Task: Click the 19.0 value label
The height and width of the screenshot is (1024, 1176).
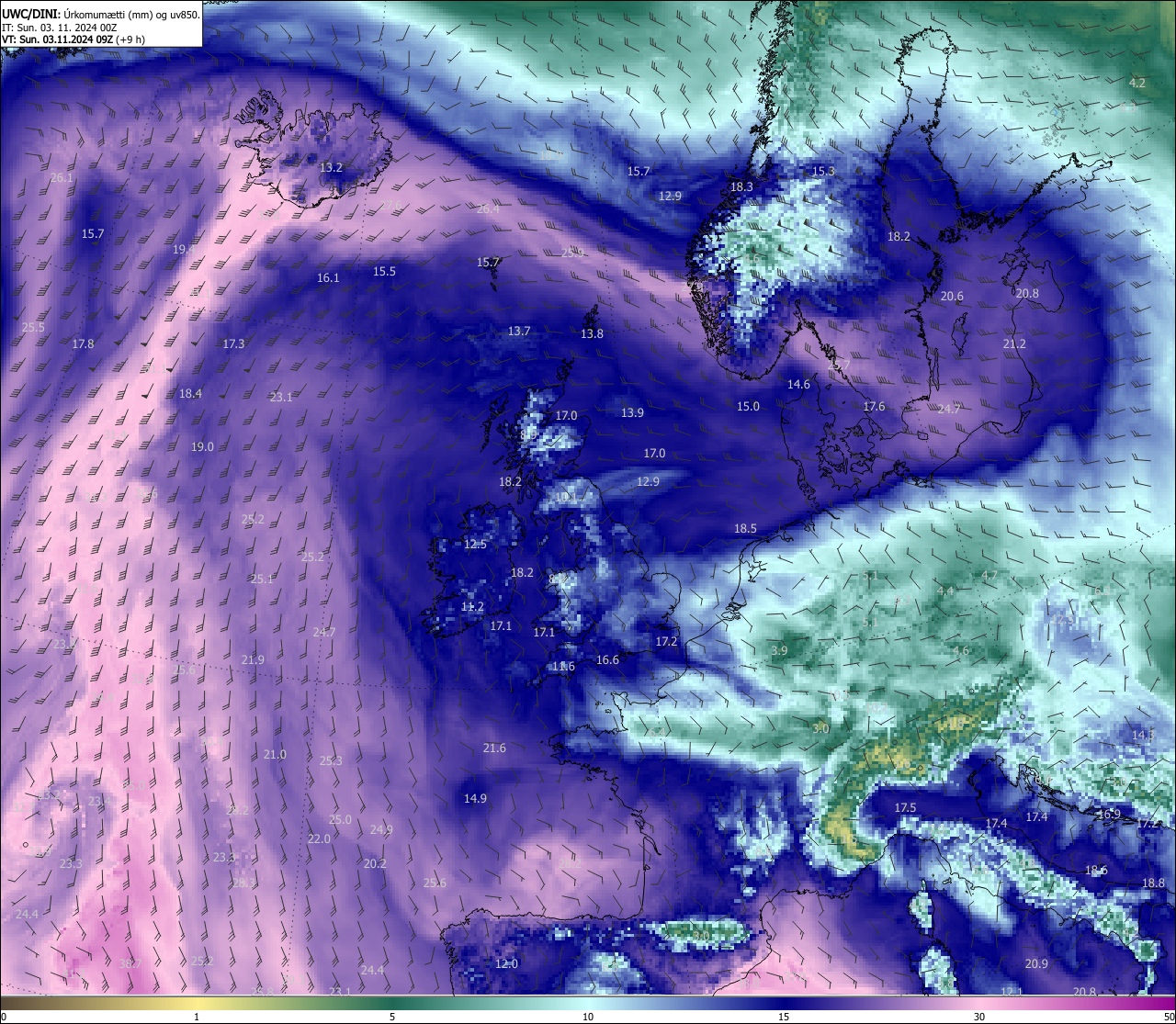Action: pyautogui.click(x=202, y=446)
